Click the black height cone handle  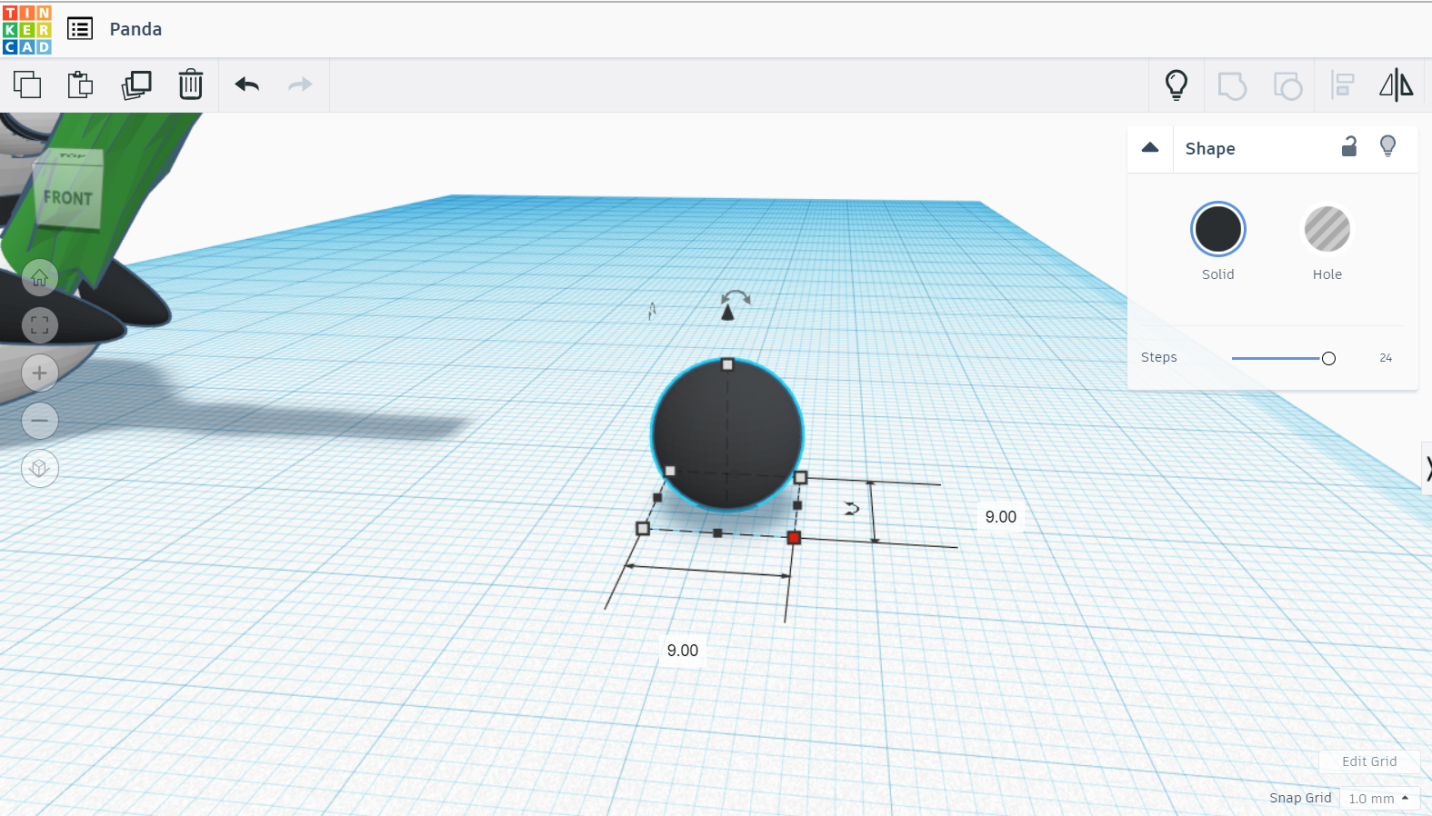click(728, 314)
